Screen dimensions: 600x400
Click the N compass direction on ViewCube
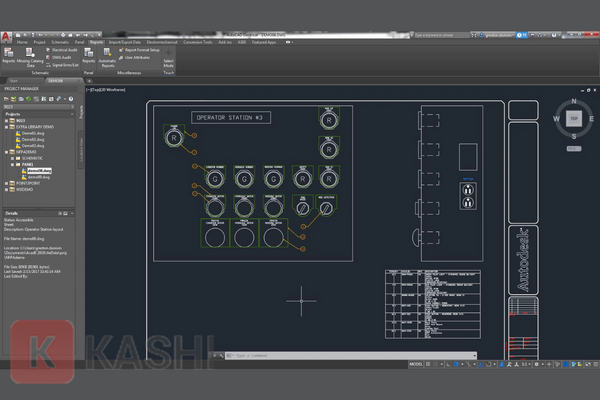(574, 101)
